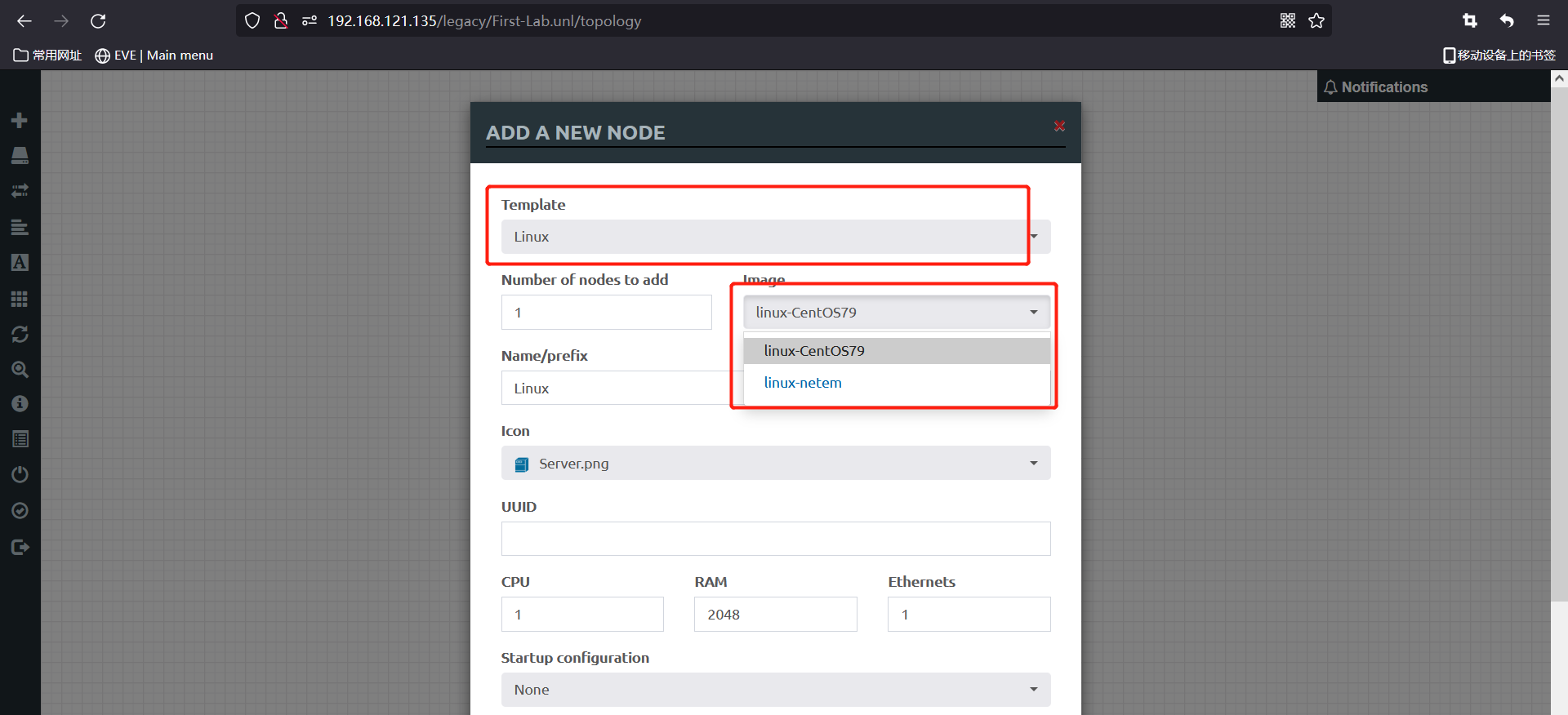This screenshot has width=1568, height=715.
Task: Click the shield tracking-protection icon
Action: 252,21
